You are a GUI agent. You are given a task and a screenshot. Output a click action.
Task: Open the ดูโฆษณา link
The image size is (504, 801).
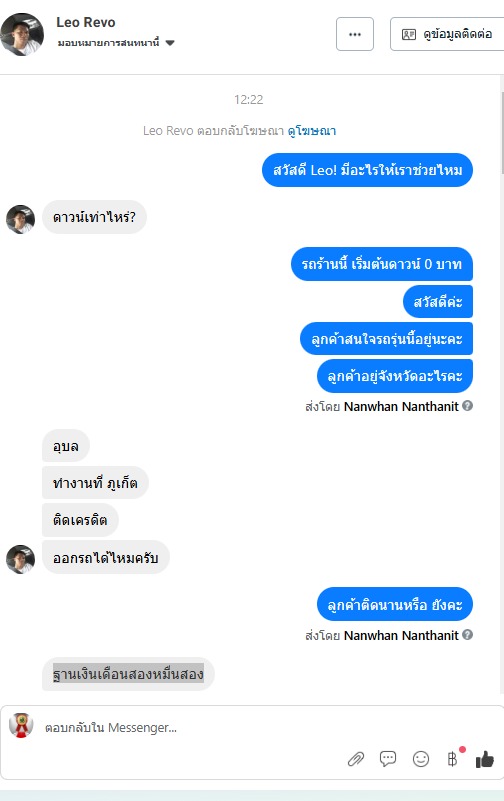point(311,131)
